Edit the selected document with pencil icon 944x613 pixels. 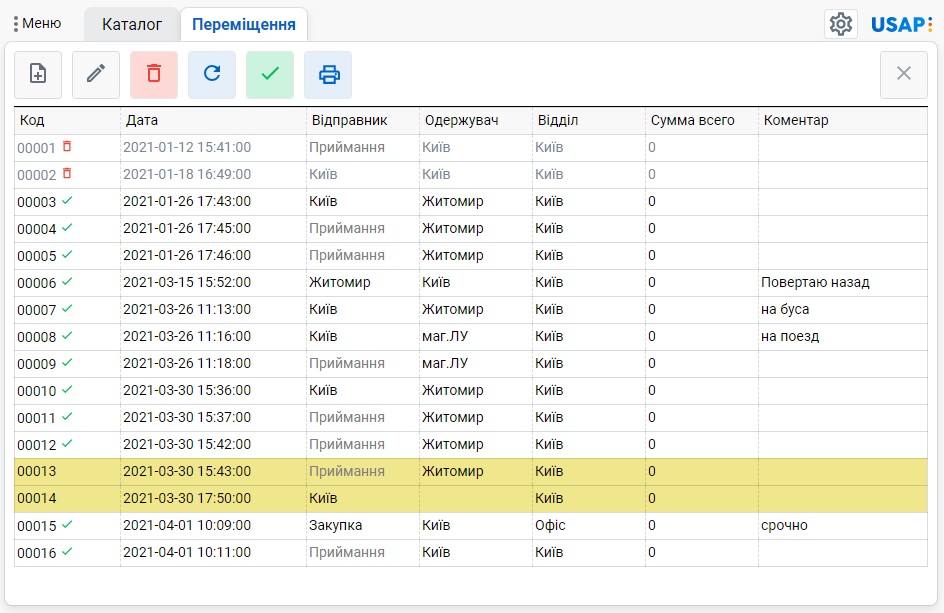(96, 75)
